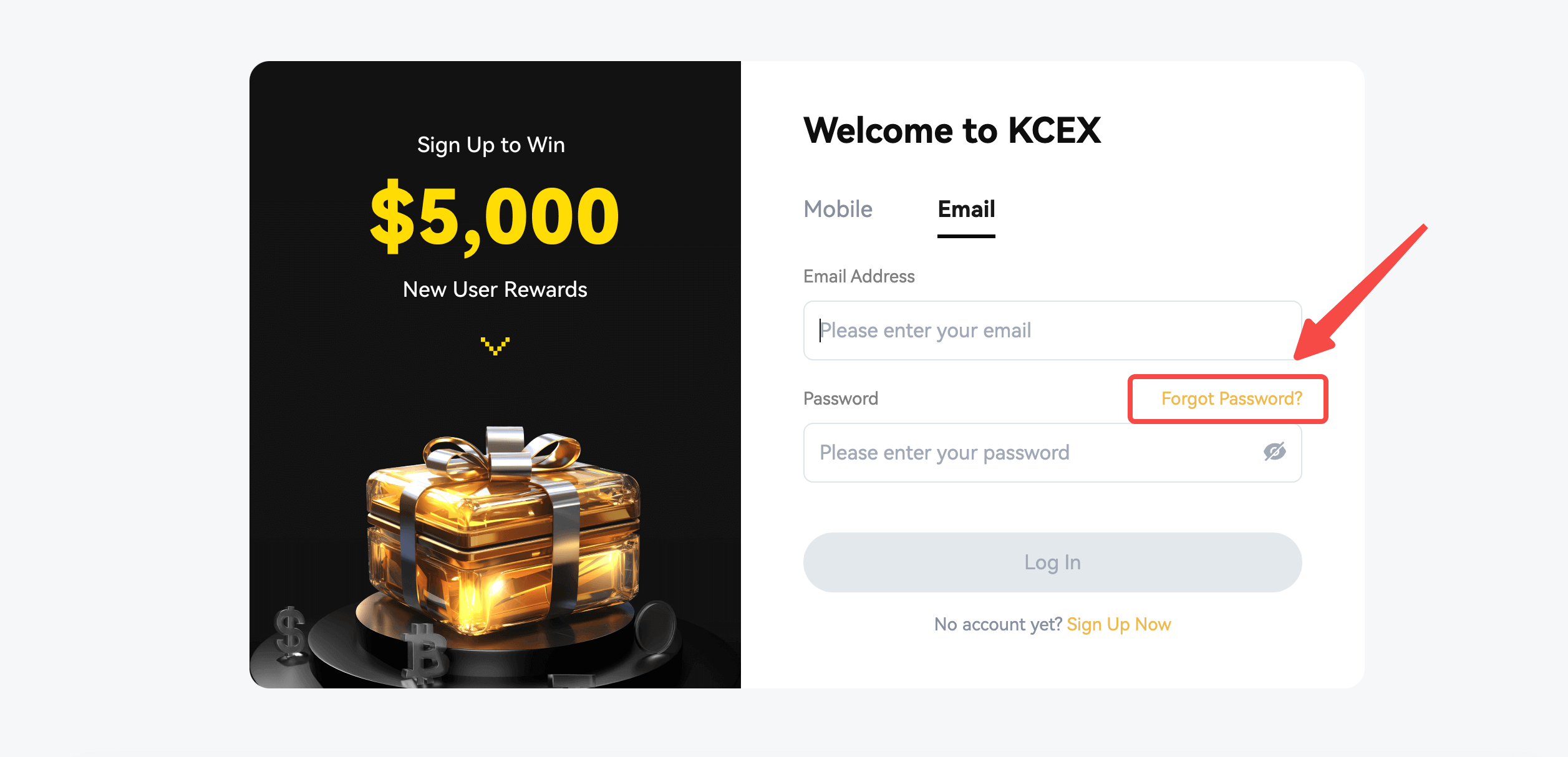Focus the email address input field
Screen dimensions: 1568x757
click(x=1052, y=330)
